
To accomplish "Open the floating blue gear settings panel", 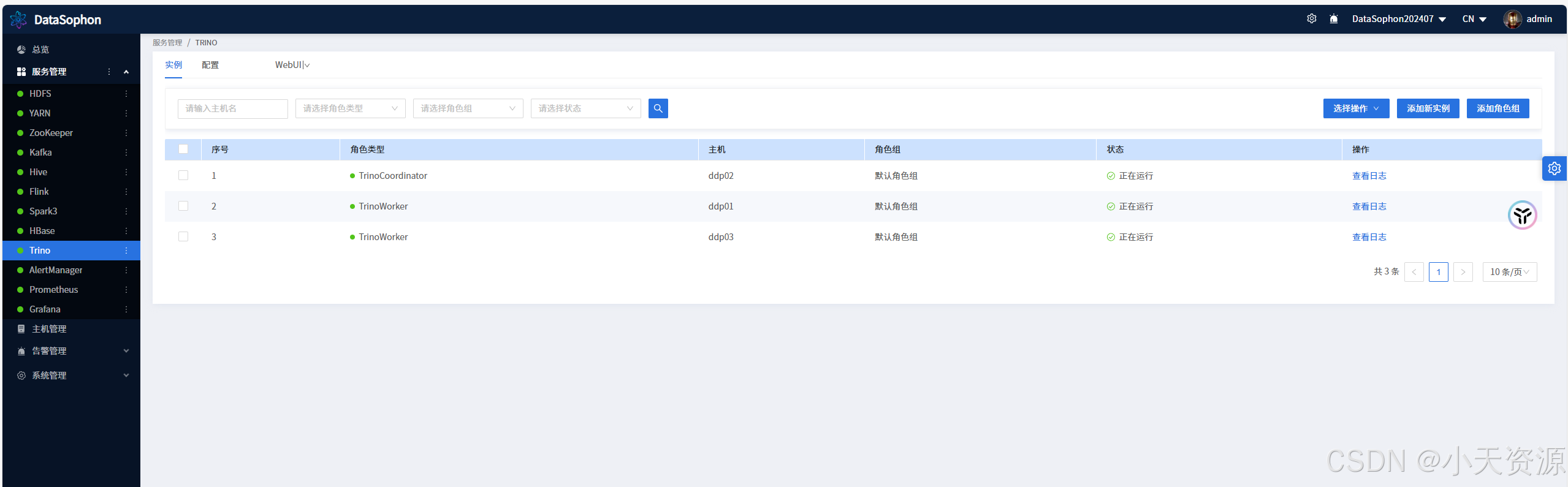I will pos(1554,168).
